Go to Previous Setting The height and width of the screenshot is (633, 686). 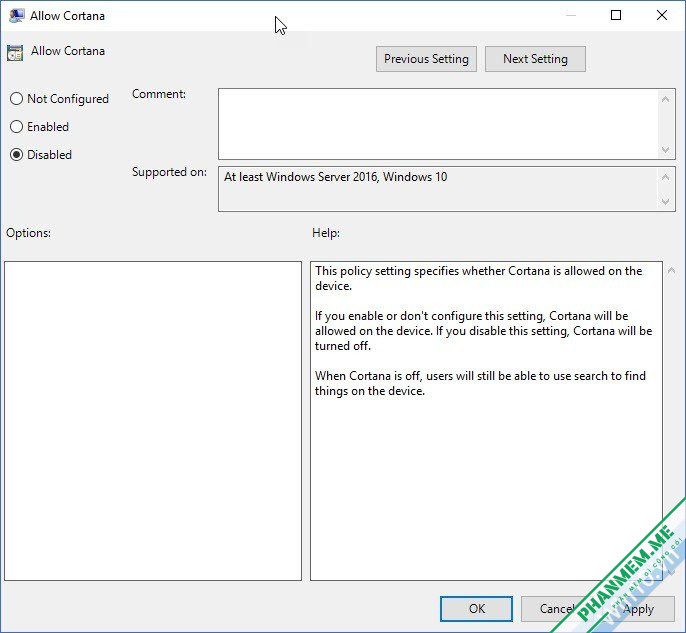coord(426,59)
